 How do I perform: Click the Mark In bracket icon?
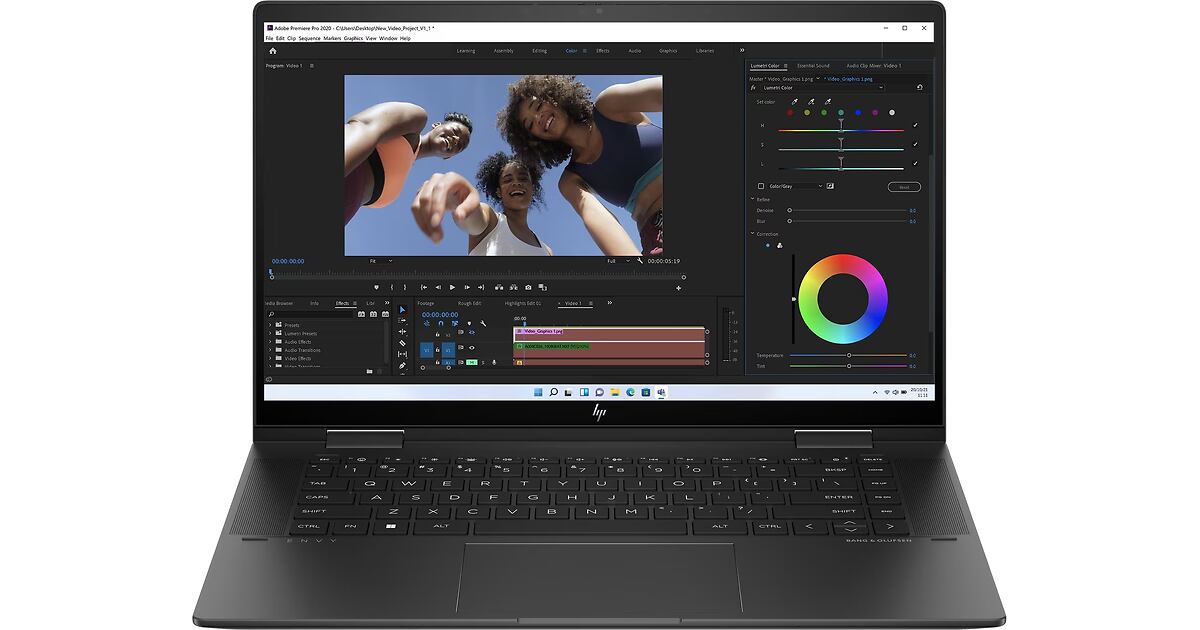point(392,287)
